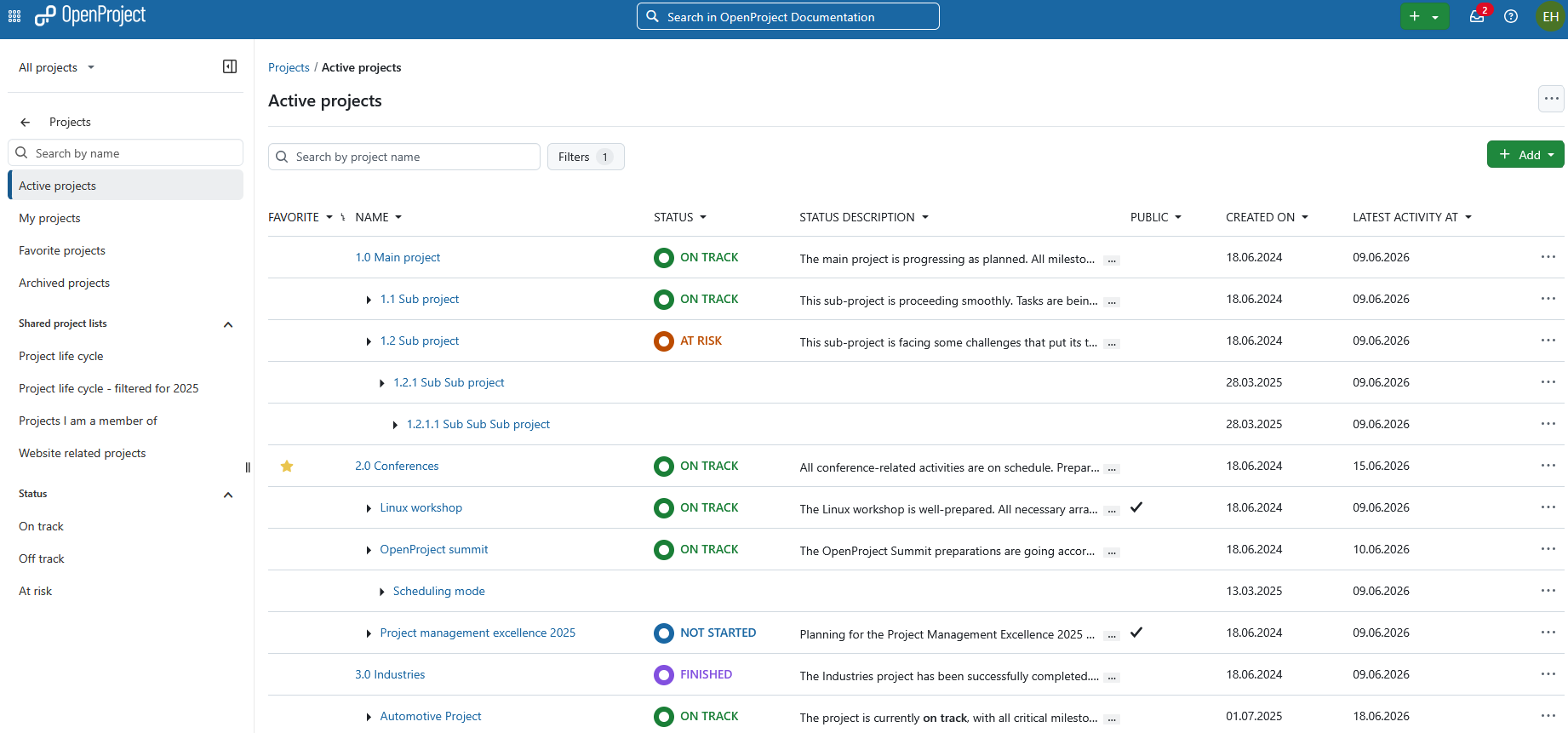Screen dimensions: 1568x733
Task: Open the global green plus create button
Action: click(x=1424, y=16)
